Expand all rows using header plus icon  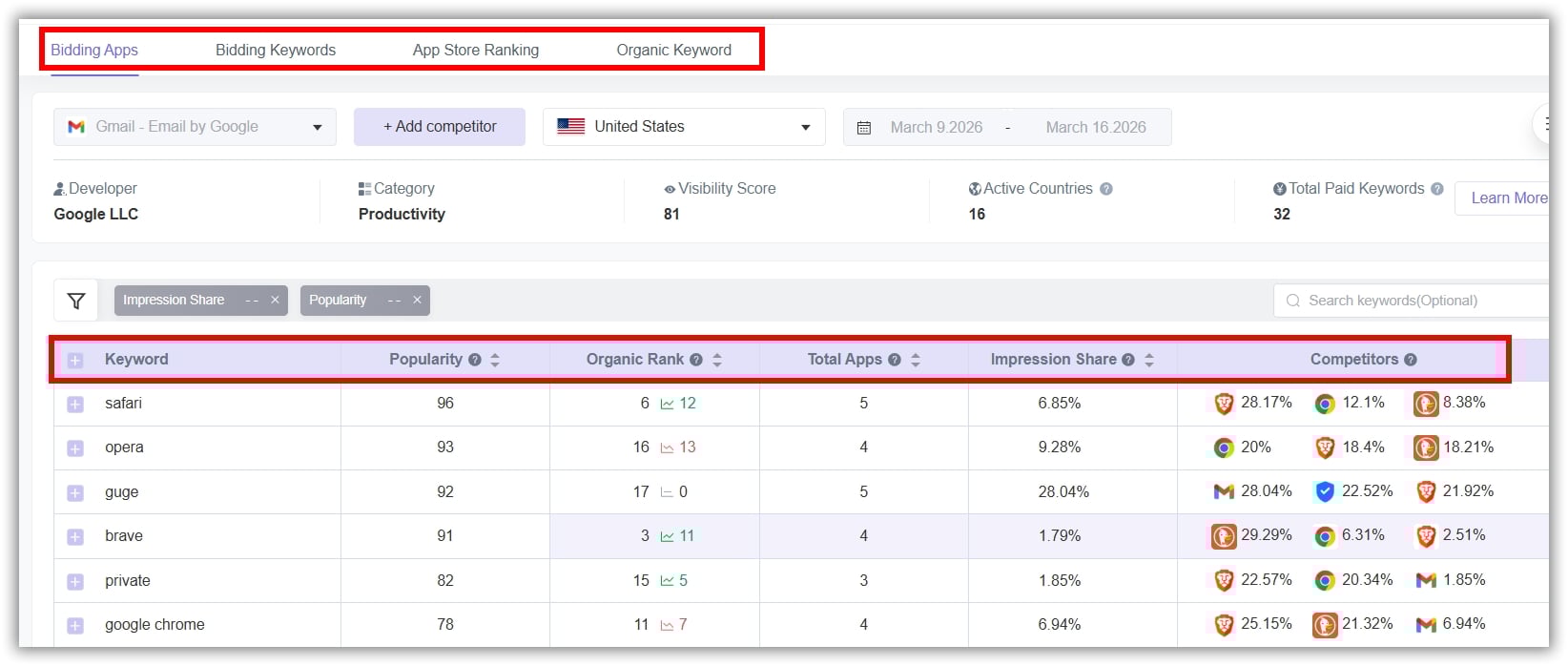(75, 361)
